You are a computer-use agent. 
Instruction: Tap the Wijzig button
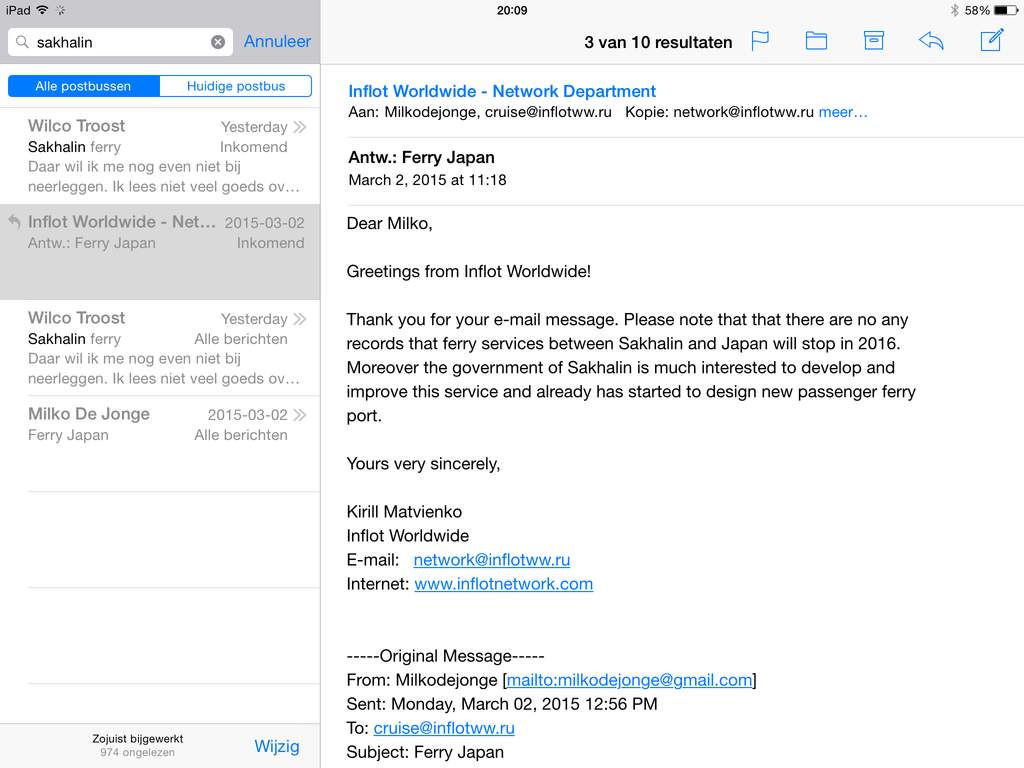[277, 746]
